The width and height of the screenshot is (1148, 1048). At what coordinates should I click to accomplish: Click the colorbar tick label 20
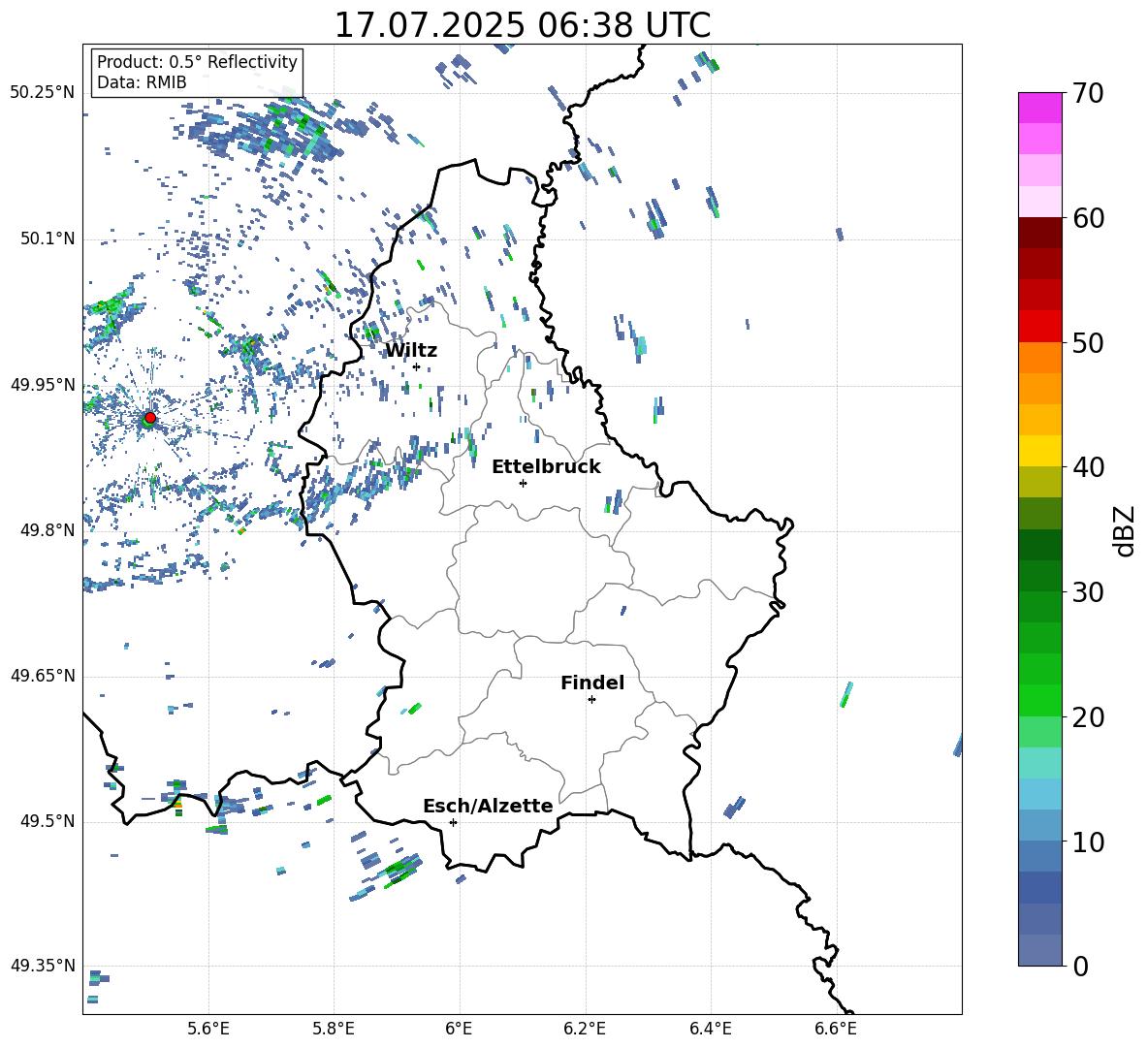(1087, 717)
